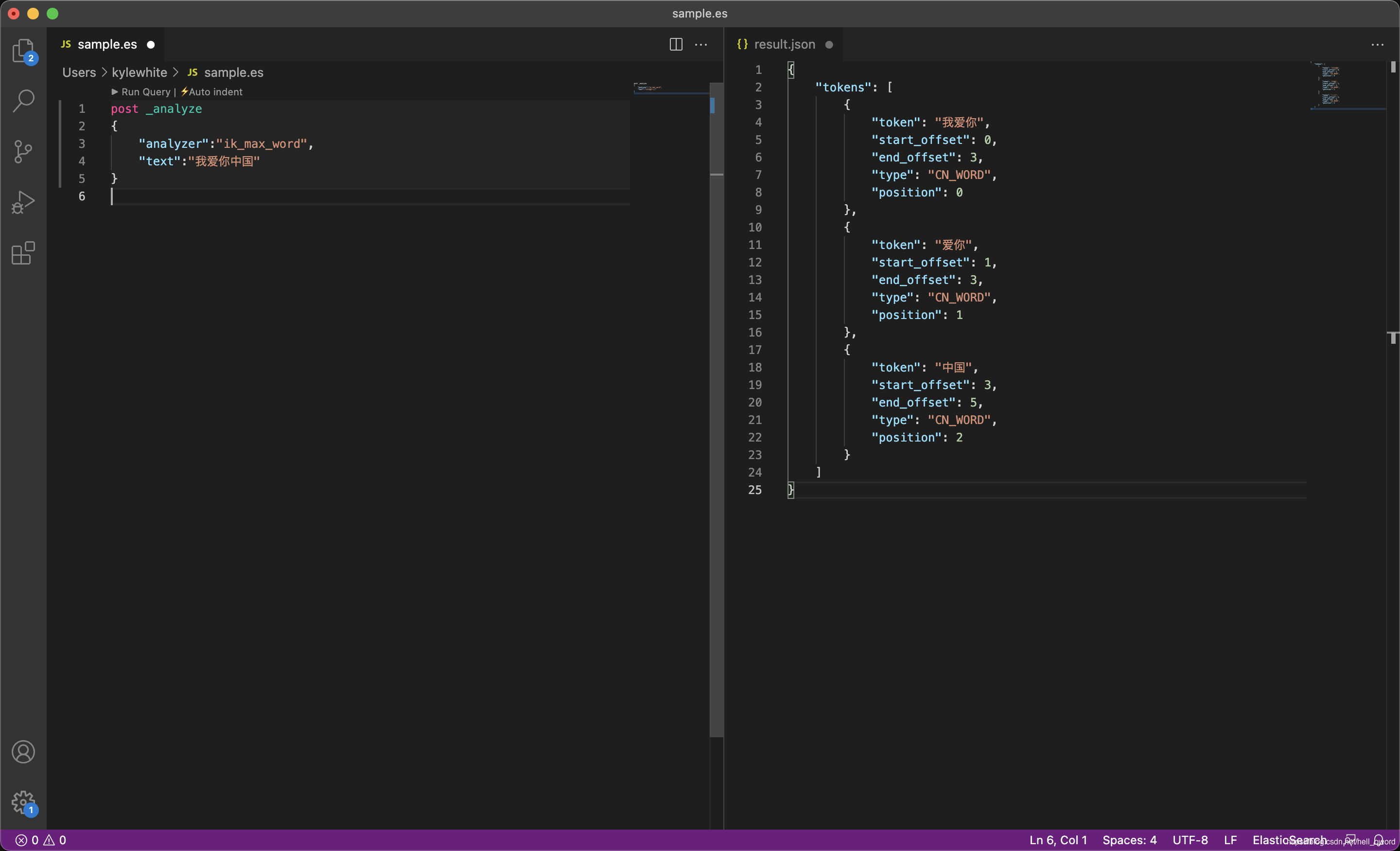The height and width of the screenshot is (851, 1400).
Task: Click the sample.es minimap preview
Action: click(x=670, y=88)
